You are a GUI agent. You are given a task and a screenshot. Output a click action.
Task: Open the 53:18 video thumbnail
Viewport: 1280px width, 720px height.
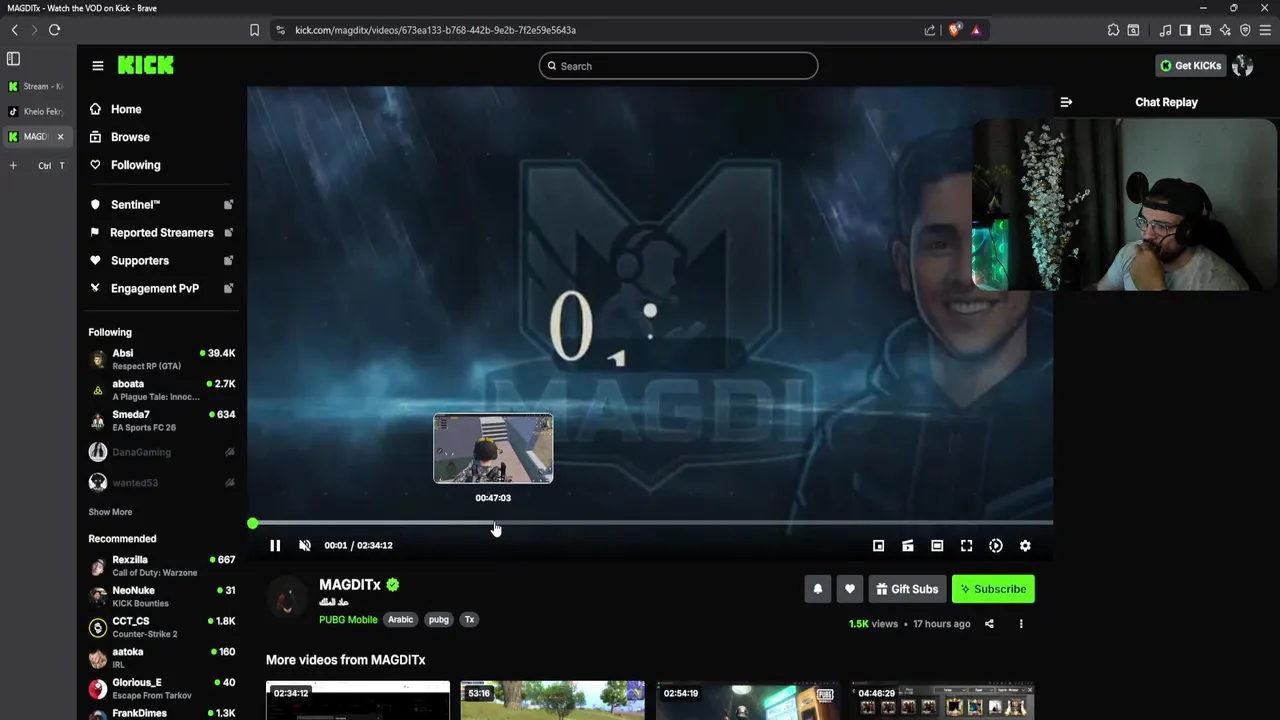(553, 700)
